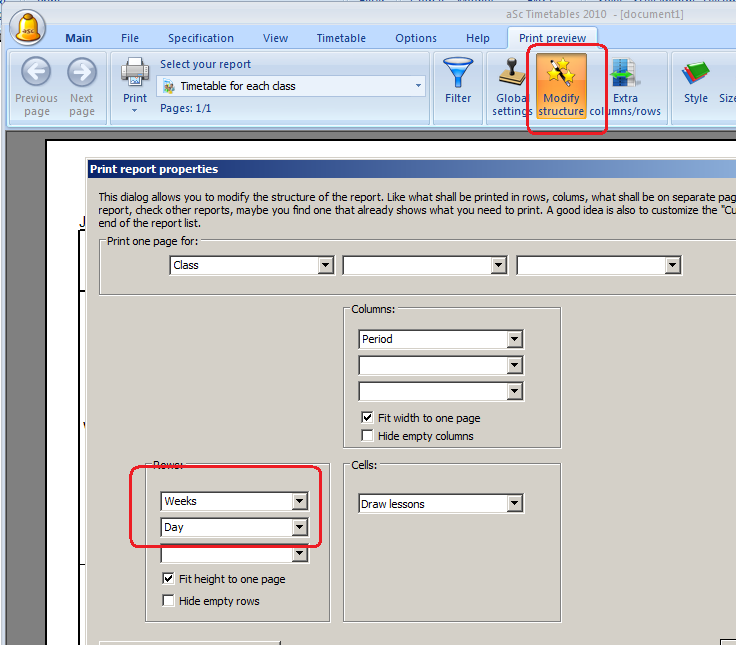Switch to the Specification tab

click(200, 38)
